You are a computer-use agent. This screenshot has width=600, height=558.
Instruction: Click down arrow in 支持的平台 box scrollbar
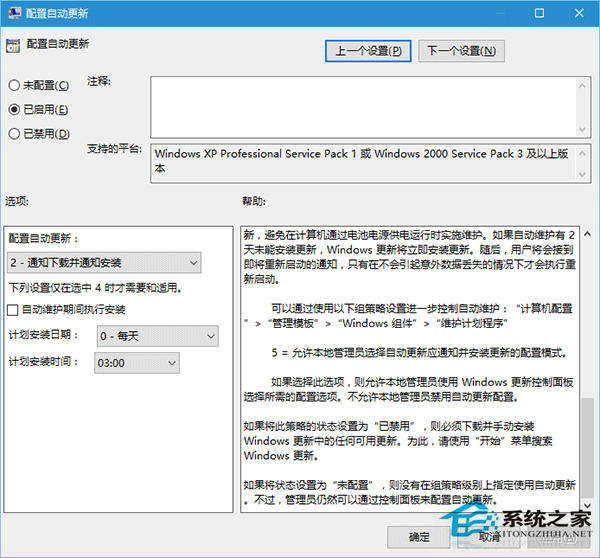pyautogui.click(x=582, y=175)
